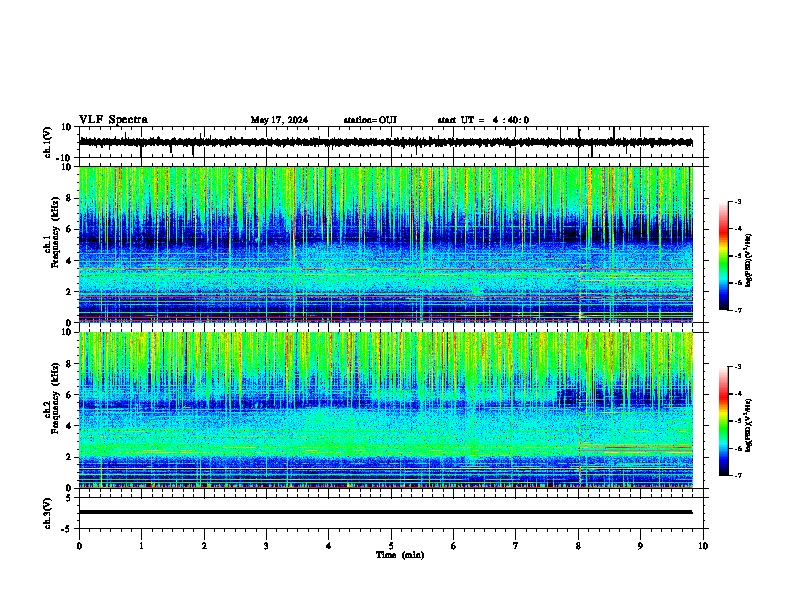This screenshot has height=612, width=792.
Task: Select the 'May 17, 2024' date text
Action: click(x=279, y=120)
